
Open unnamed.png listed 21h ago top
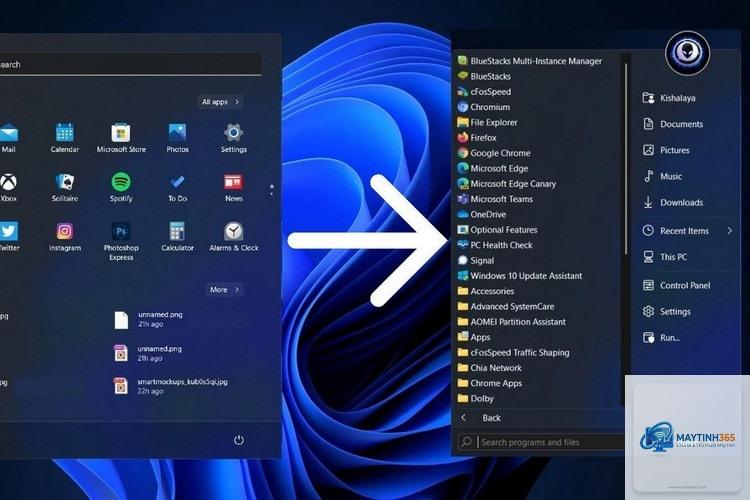tap(149, 319)
